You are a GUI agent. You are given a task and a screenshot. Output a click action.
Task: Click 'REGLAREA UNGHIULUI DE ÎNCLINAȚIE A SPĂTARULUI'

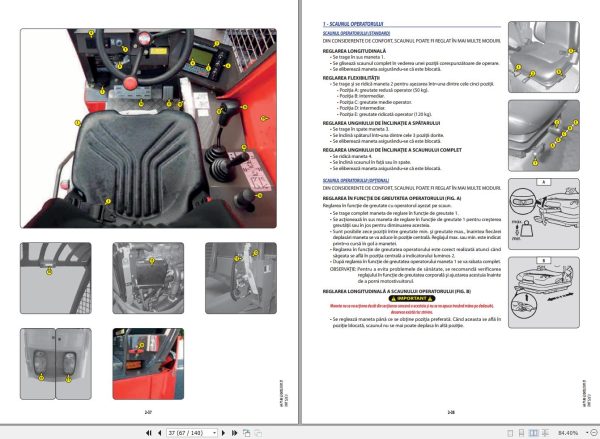(382, 123)
